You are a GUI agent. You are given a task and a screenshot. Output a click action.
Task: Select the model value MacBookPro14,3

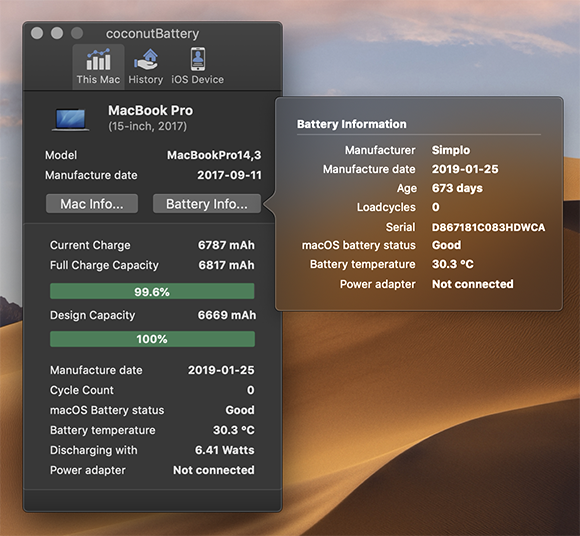(x=214, y=155)
